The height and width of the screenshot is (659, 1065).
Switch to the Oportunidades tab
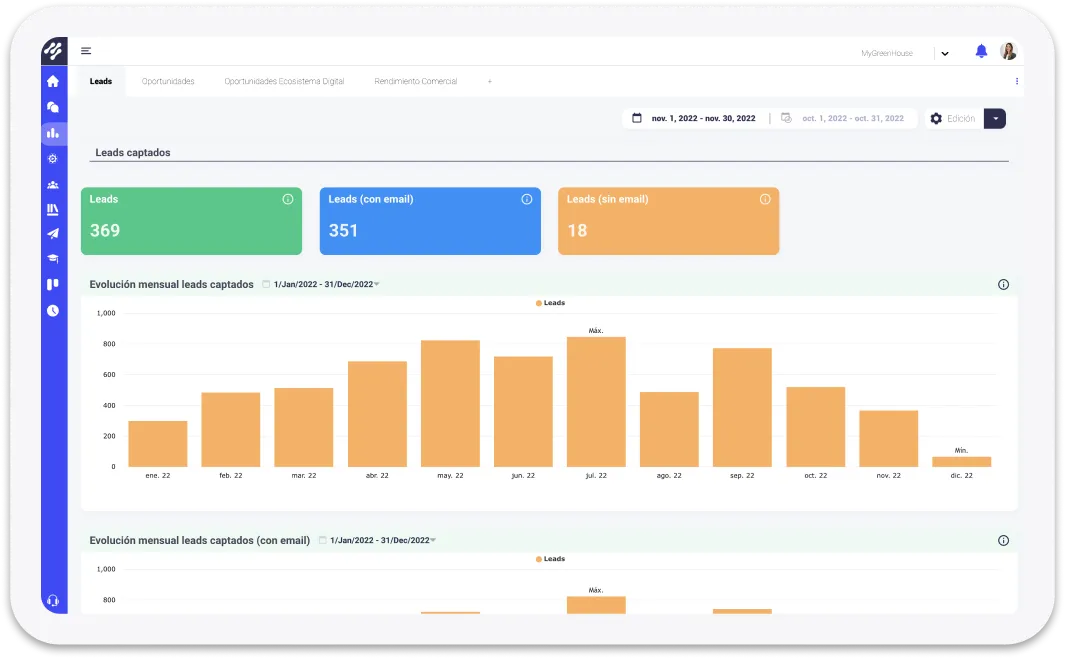tap(168, 82)
